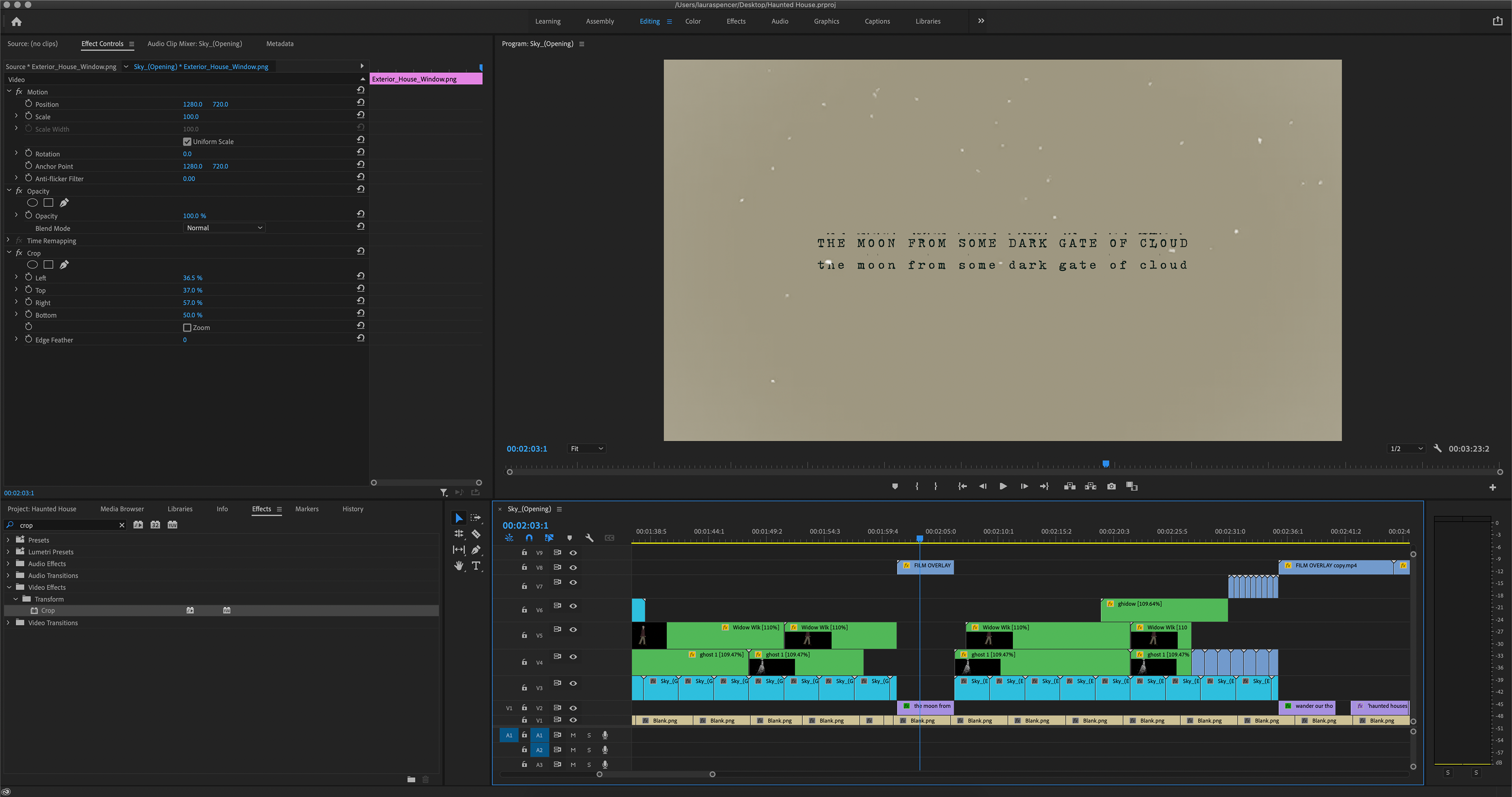Select the Crop effect in list

coord(221,610)
